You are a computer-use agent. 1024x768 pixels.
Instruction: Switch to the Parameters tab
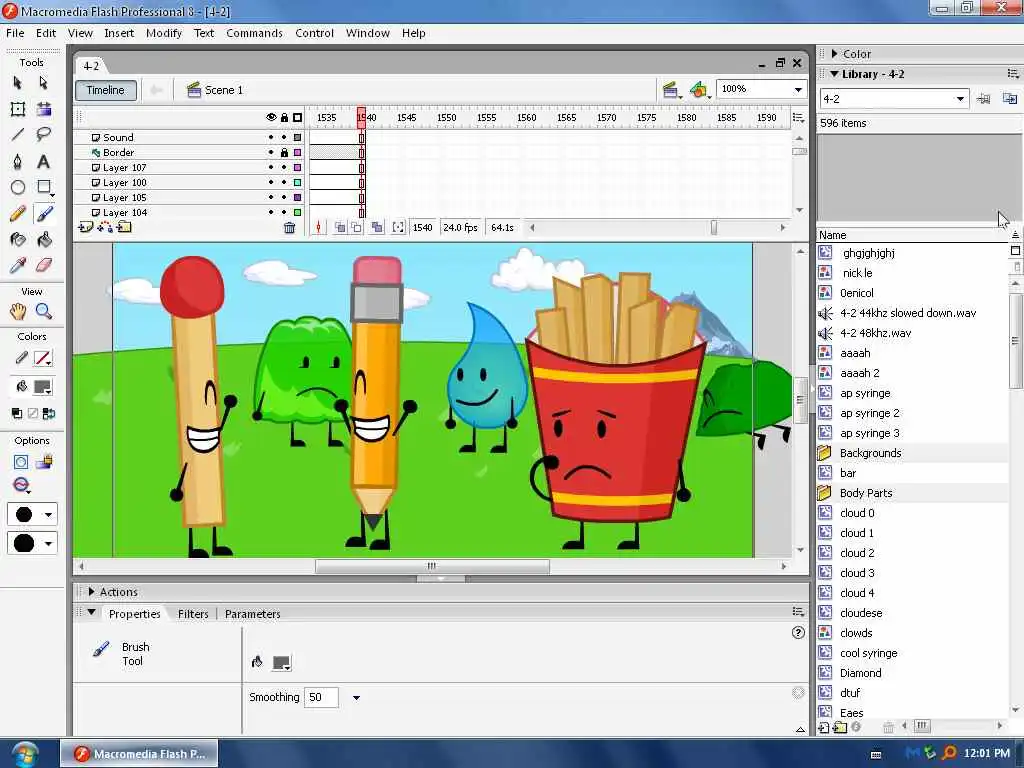pos(253,614)
